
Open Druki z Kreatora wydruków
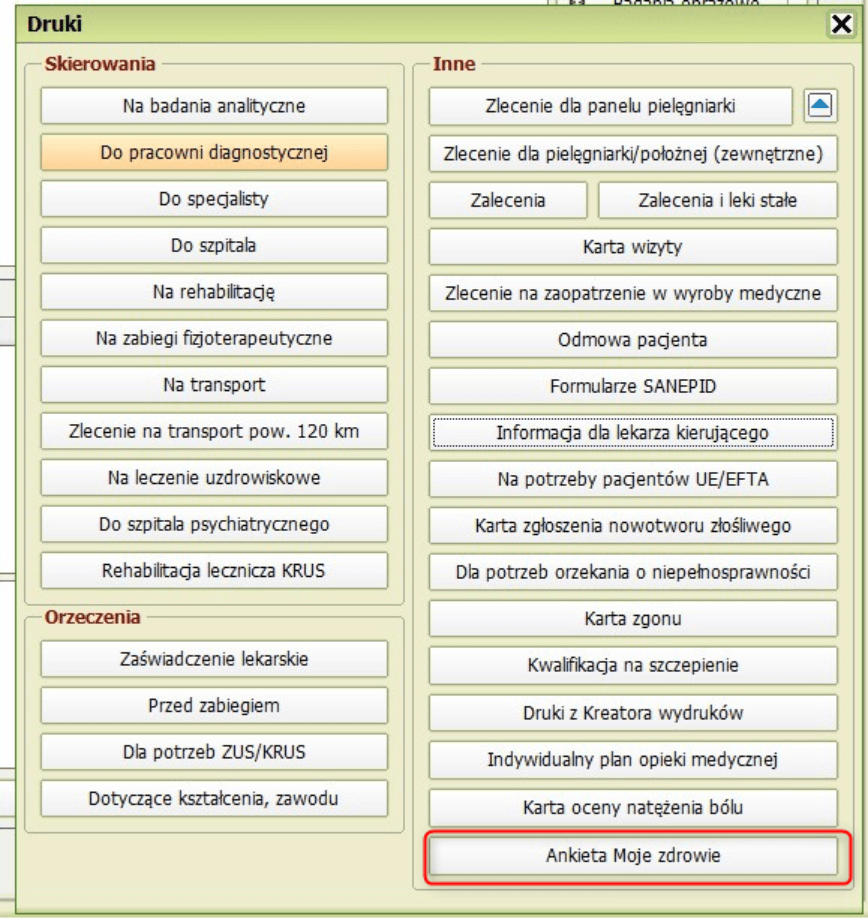coord(633,713)
